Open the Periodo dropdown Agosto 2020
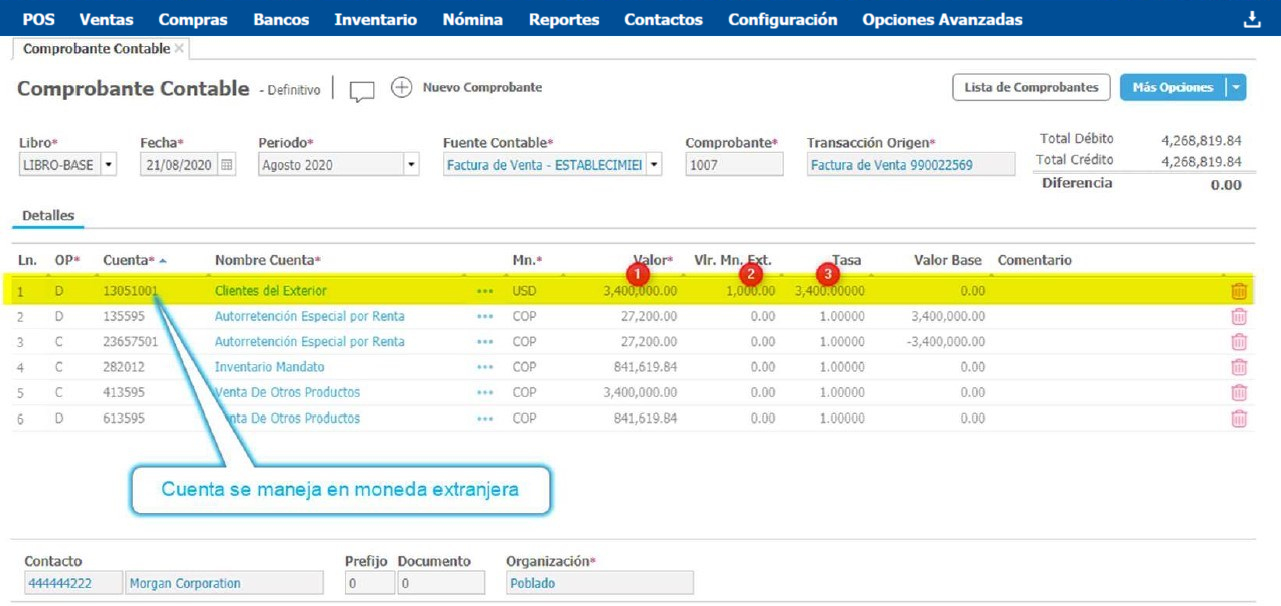The width and height of the screenshot is (1281, 606). (x=410, y=165)
